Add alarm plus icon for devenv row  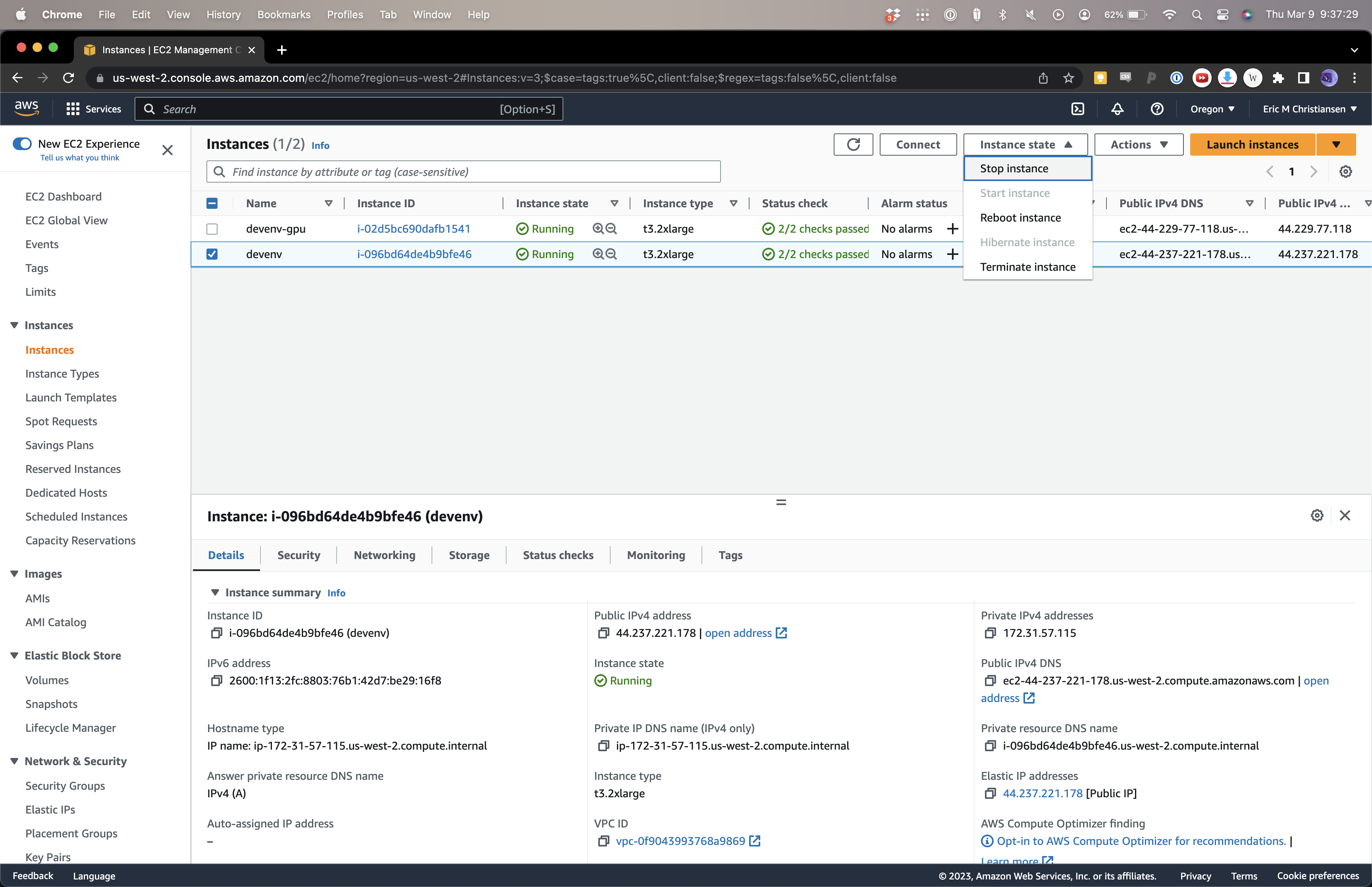(952, 254)
